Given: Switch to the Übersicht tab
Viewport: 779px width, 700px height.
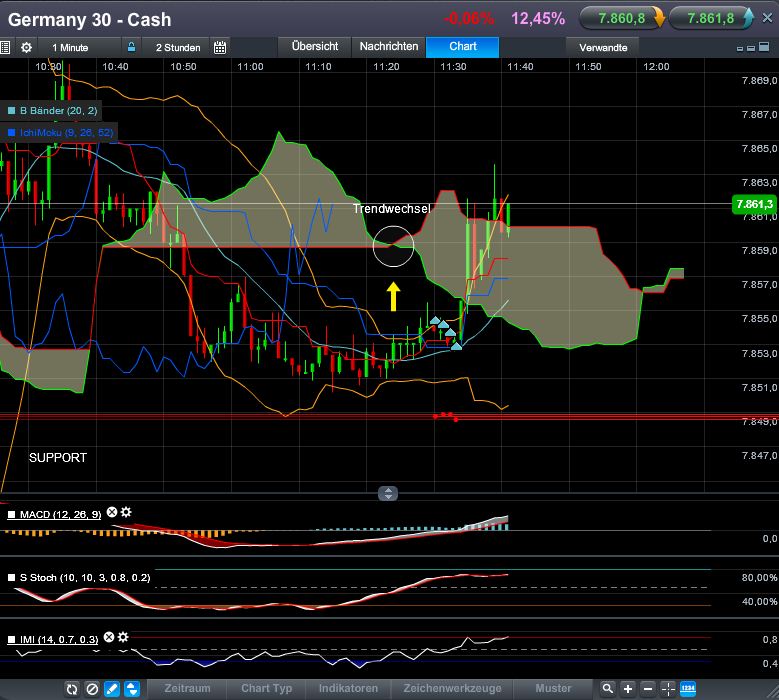Looking at the screenshot, I should point(315,46).
